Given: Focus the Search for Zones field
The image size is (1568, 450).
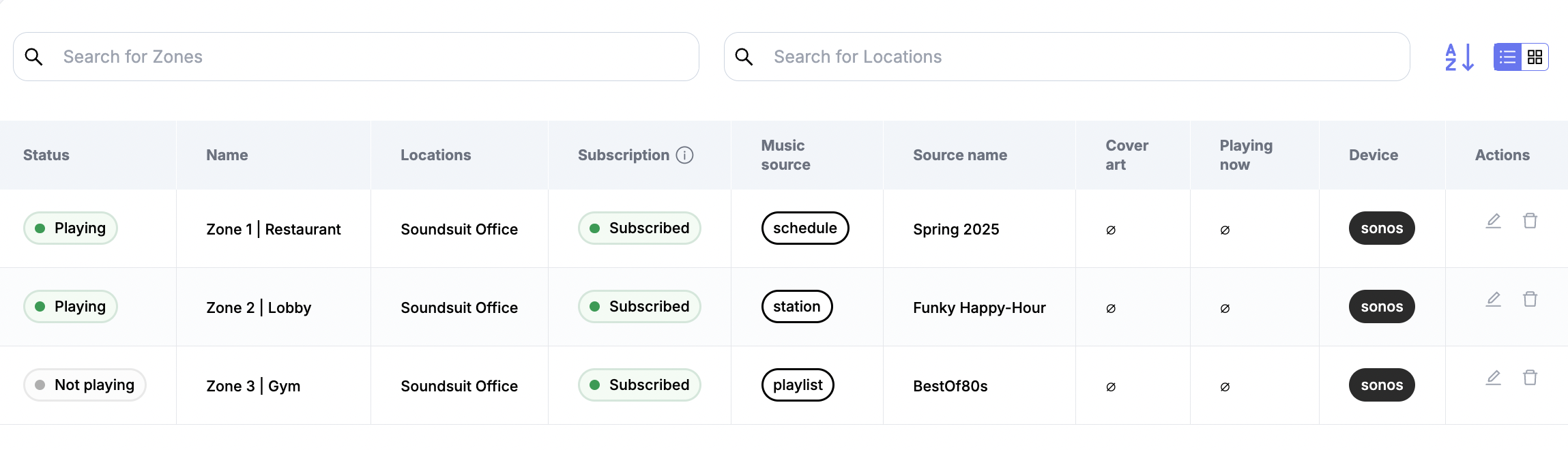Looking at the screenshot, I should point(368,57).
